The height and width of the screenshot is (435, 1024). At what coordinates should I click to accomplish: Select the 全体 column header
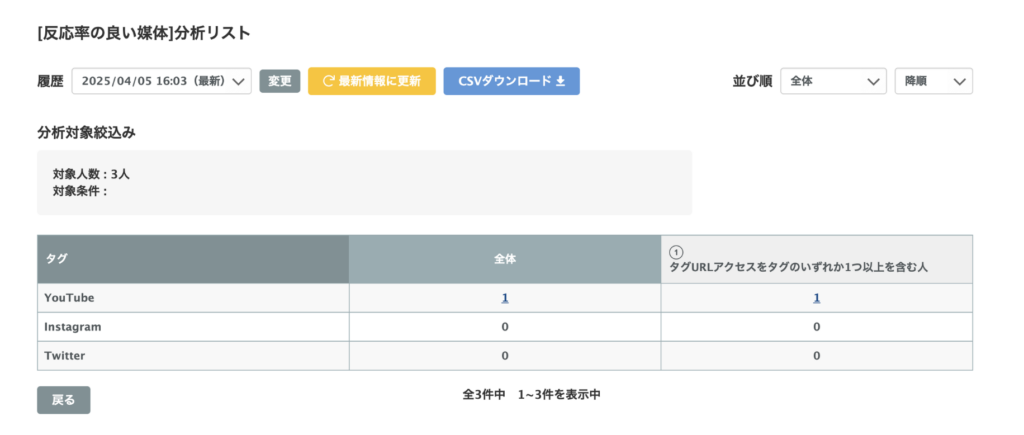(x=505, y=259)
